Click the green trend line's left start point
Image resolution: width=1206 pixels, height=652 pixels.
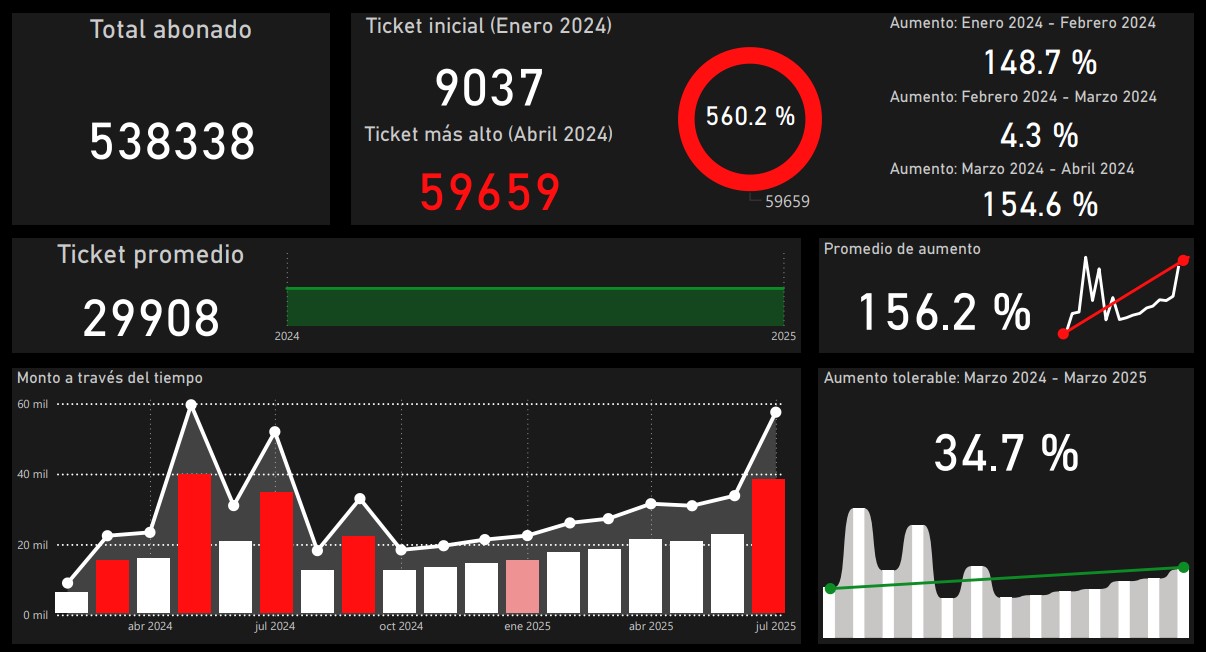coord(830,588)
